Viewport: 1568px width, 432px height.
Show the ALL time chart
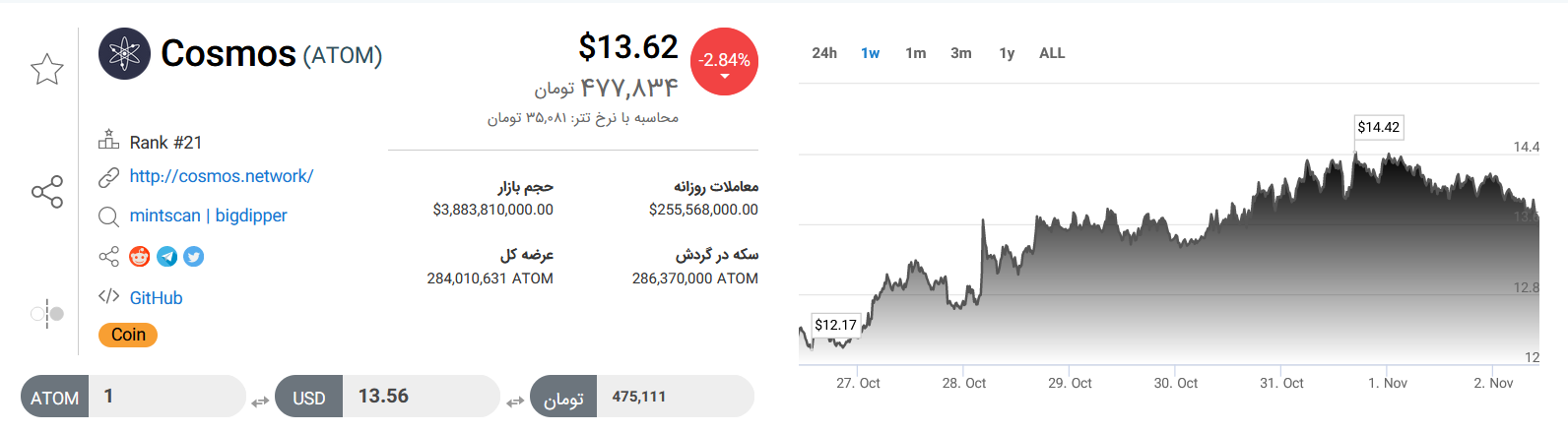(1052, 53)
